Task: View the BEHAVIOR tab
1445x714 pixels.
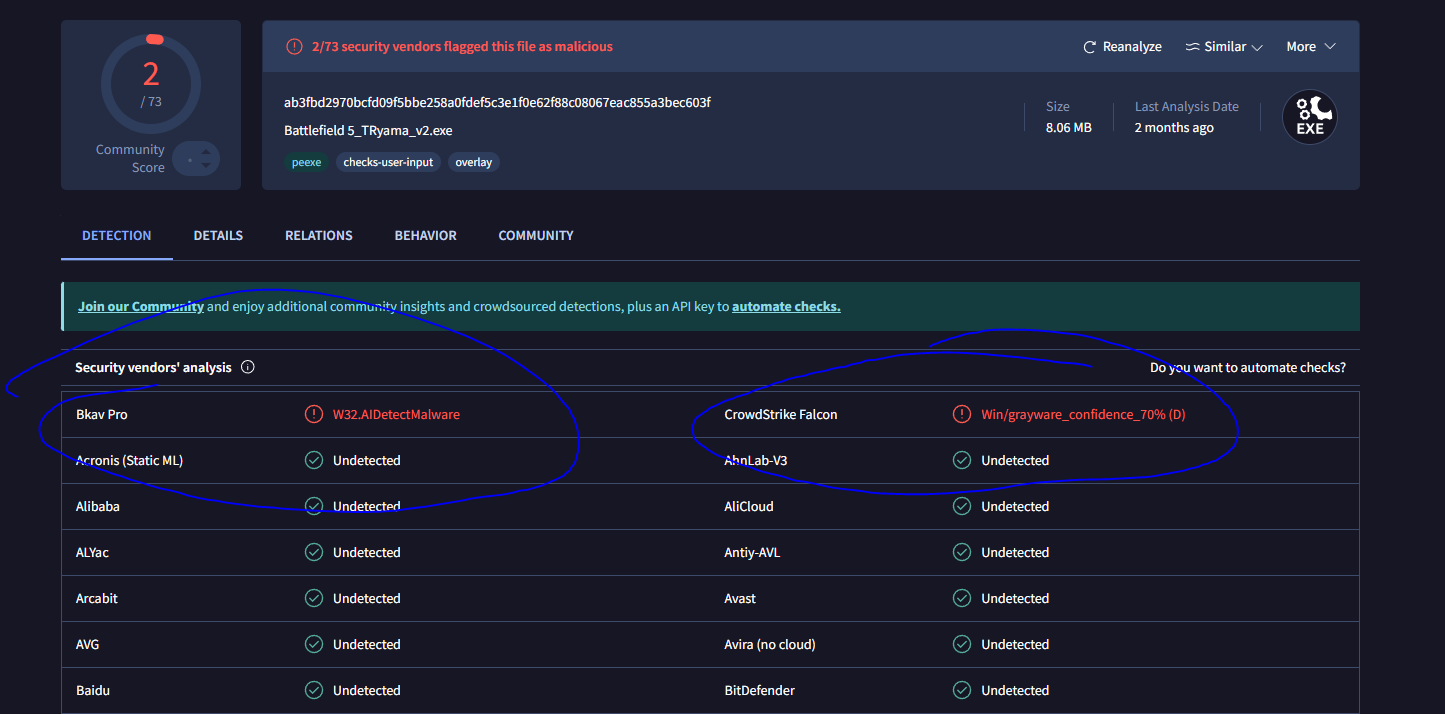Action: coord(426,236)
